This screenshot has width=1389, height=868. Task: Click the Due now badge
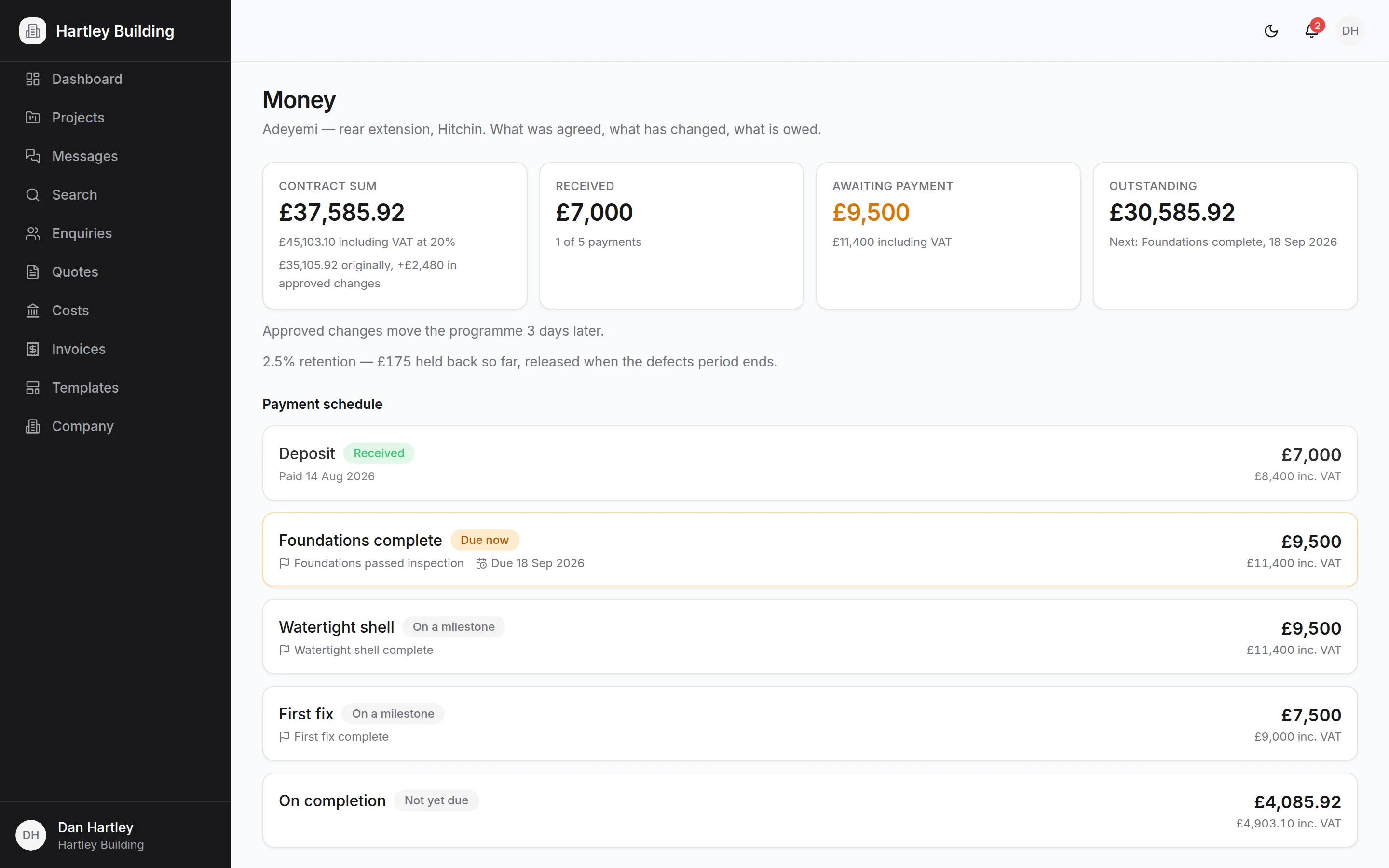pos(484,540)
